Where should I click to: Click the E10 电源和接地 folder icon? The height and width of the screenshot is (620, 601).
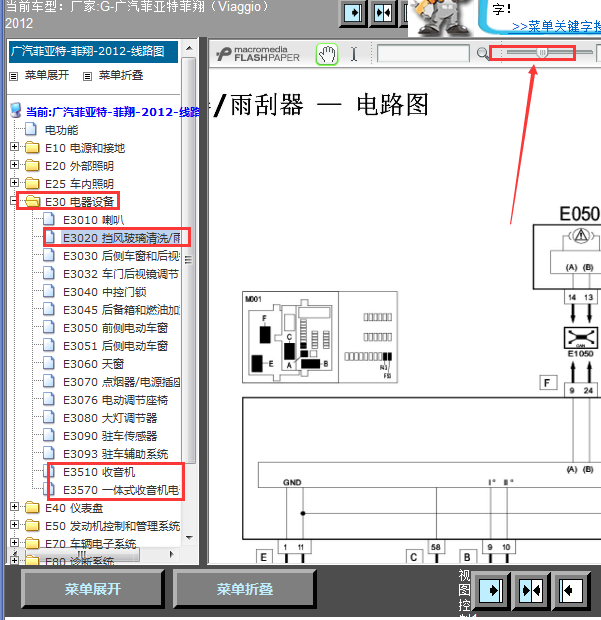tap(32, 148)
